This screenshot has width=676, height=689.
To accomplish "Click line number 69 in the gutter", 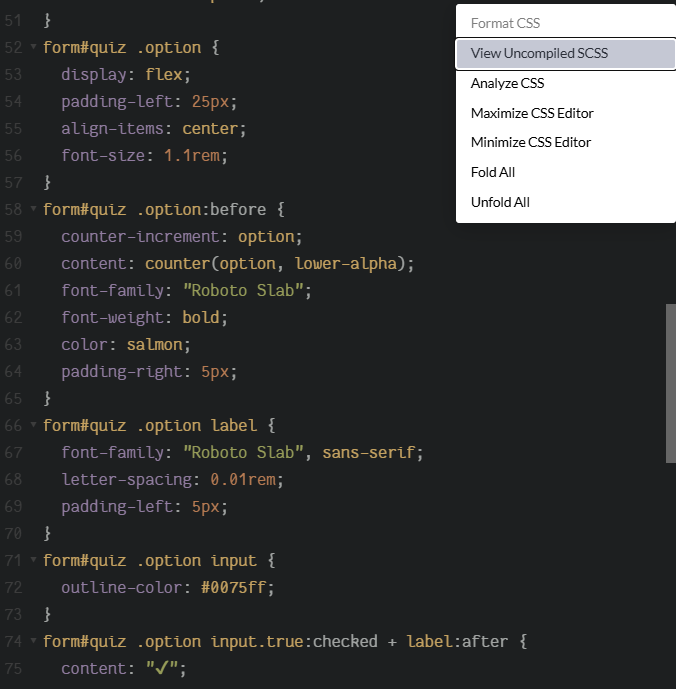I will coord(13,507).
